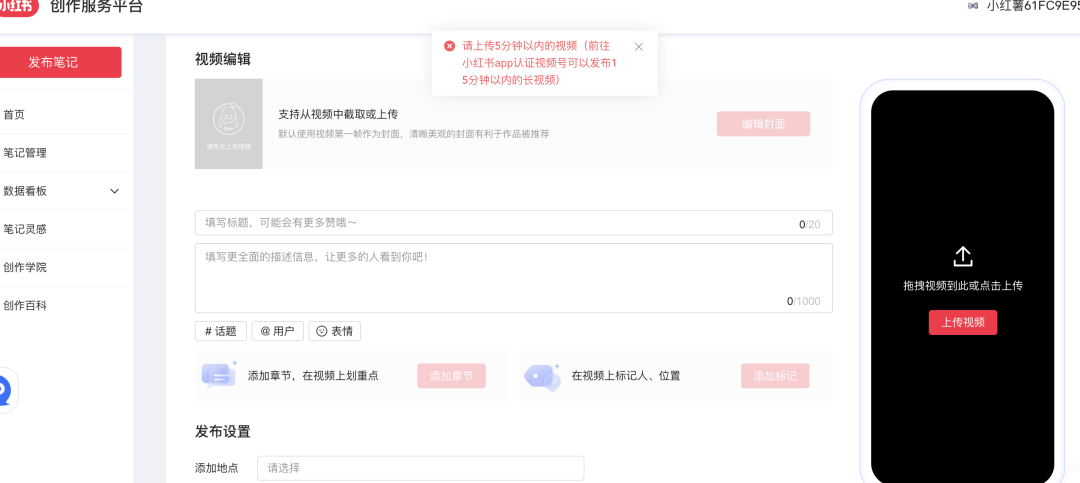Select the gray cover placeholder thumbnail
Image resolution: width=1080 pixels, height=483 pixels.
click(x=229, y=123)
